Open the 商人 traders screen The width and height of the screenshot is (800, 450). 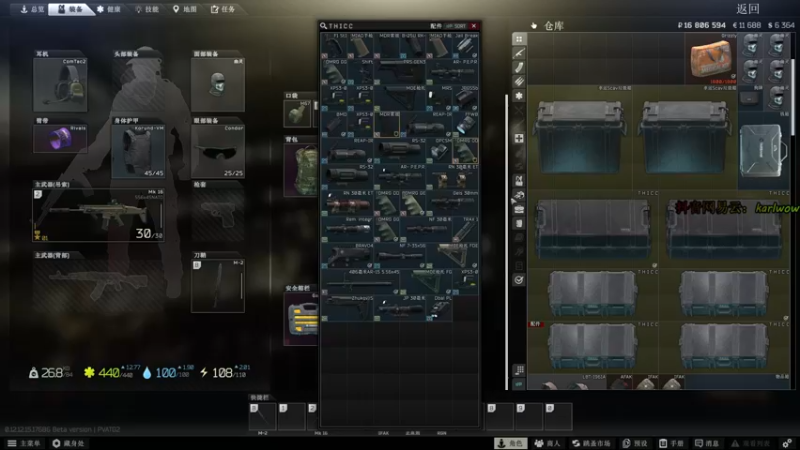coord(546,443)
